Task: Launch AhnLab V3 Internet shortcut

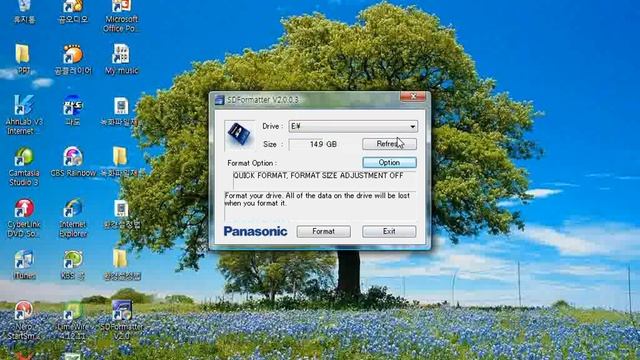Action: (x=24, y=115)
